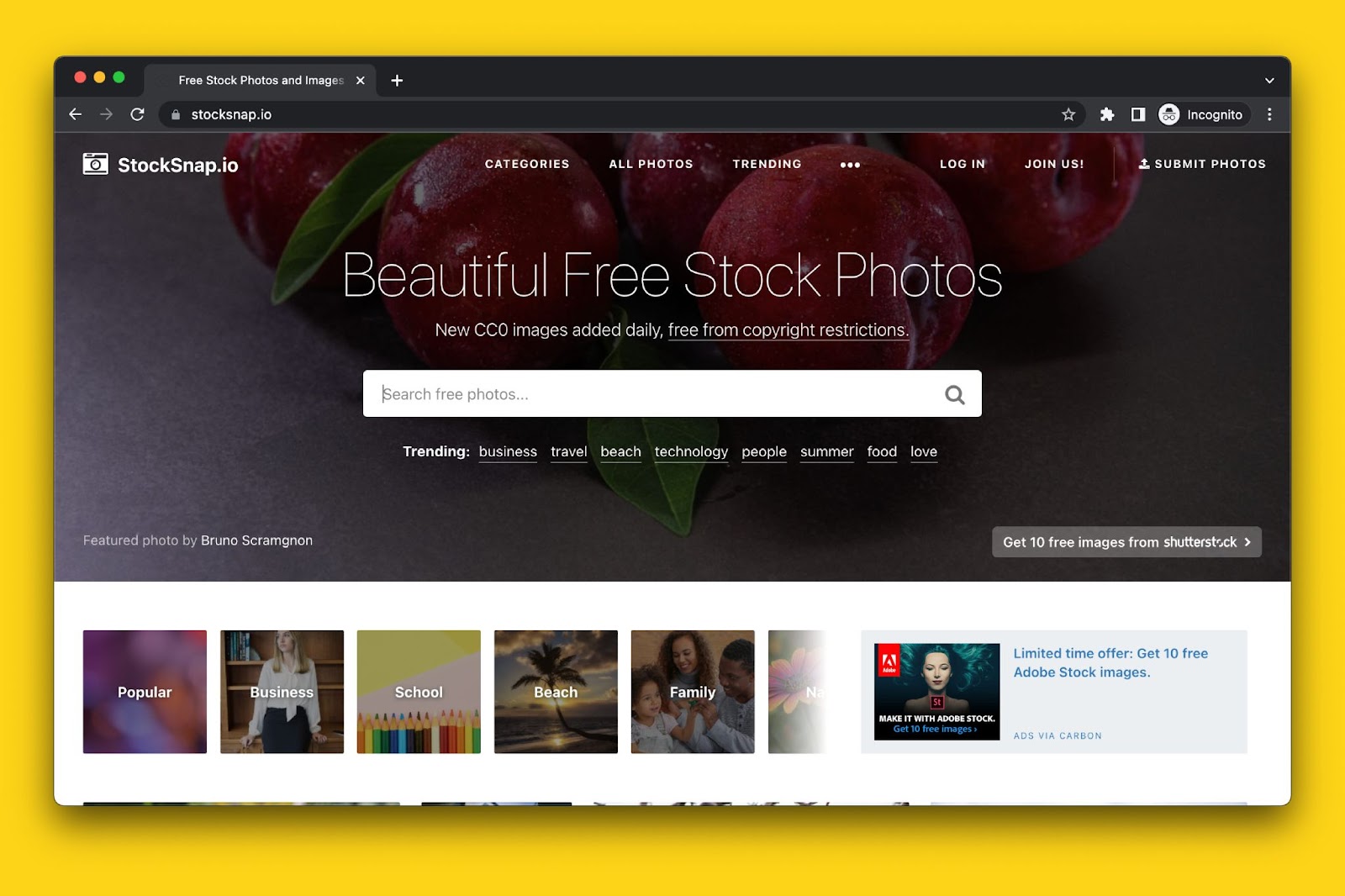
Task: Open the Beach category thumbnail
Action: (556, 692)
